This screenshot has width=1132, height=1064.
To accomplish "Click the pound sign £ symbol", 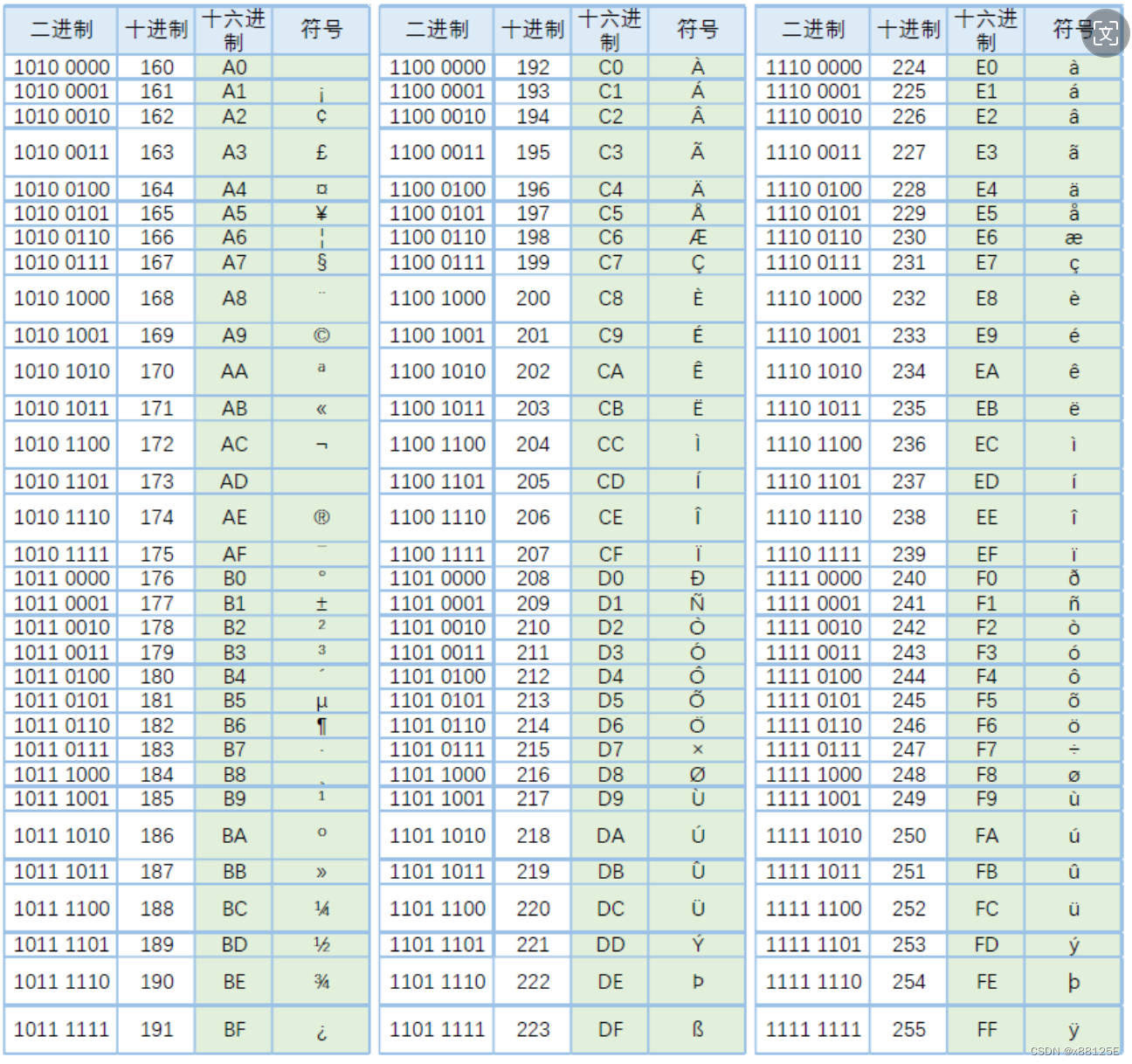I will click(x=321, y=153).
